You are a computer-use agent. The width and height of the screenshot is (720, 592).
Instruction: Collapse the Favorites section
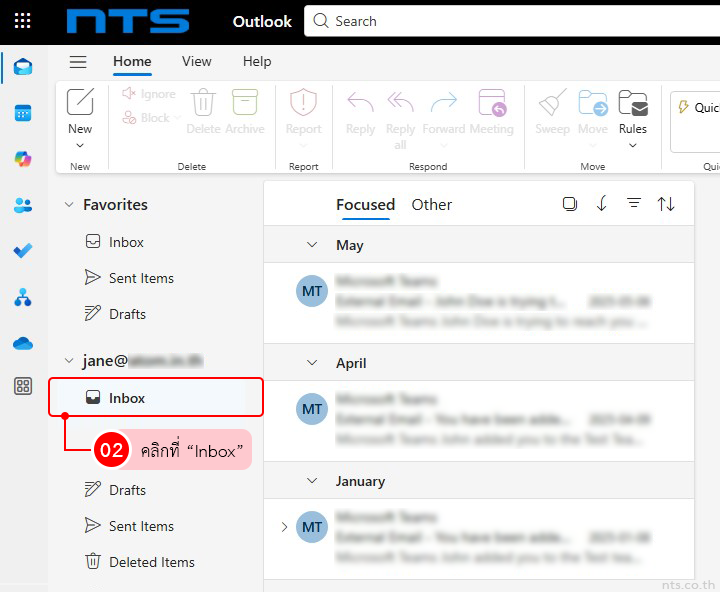69,204
